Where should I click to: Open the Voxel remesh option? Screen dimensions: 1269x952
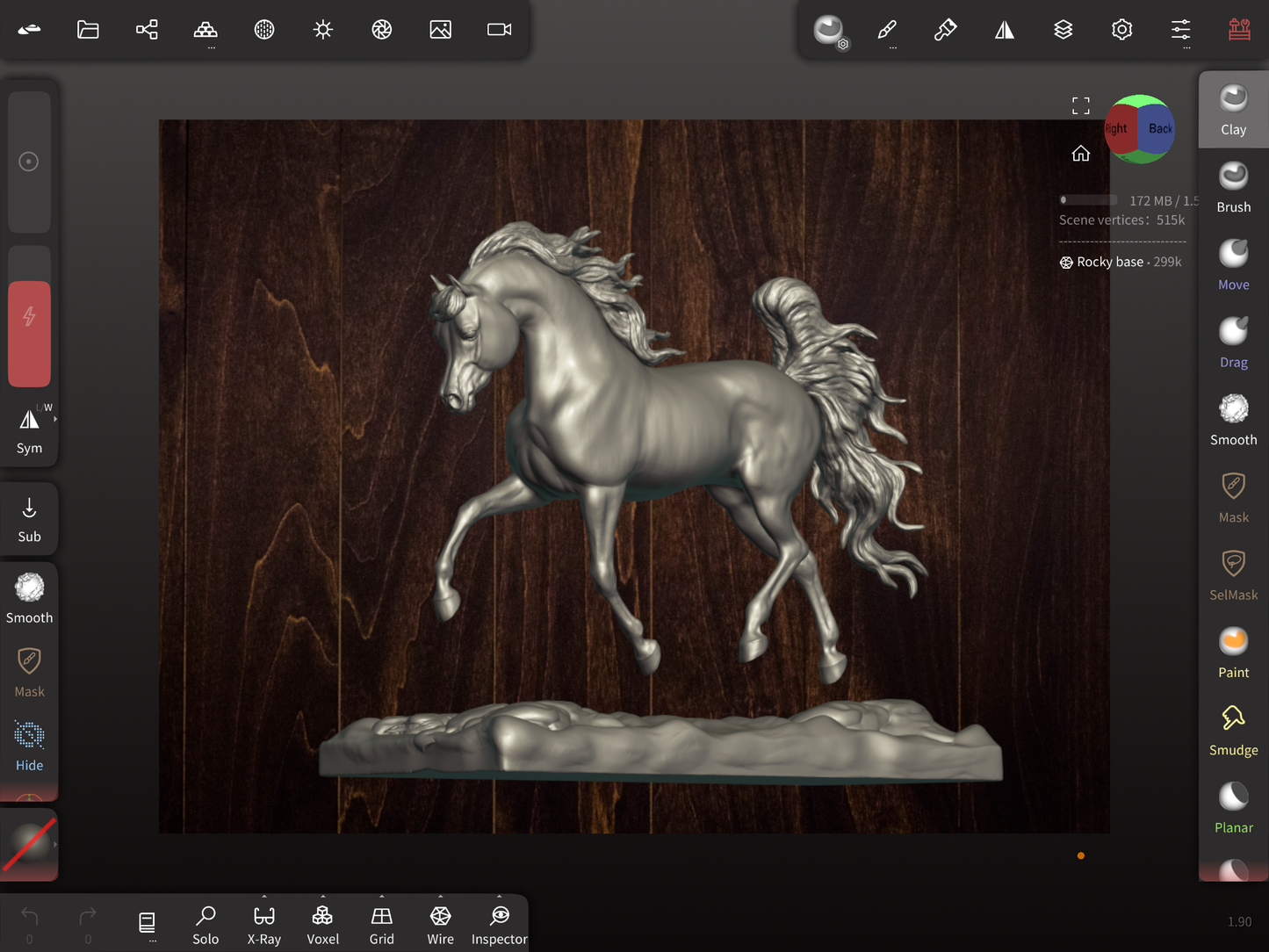[x=322, y=925]
